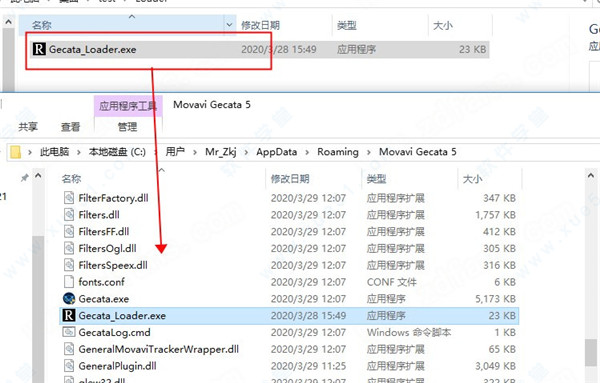Expand chevron after 用户 in address bar
The image size is (600, 383).
pos(195,152)
